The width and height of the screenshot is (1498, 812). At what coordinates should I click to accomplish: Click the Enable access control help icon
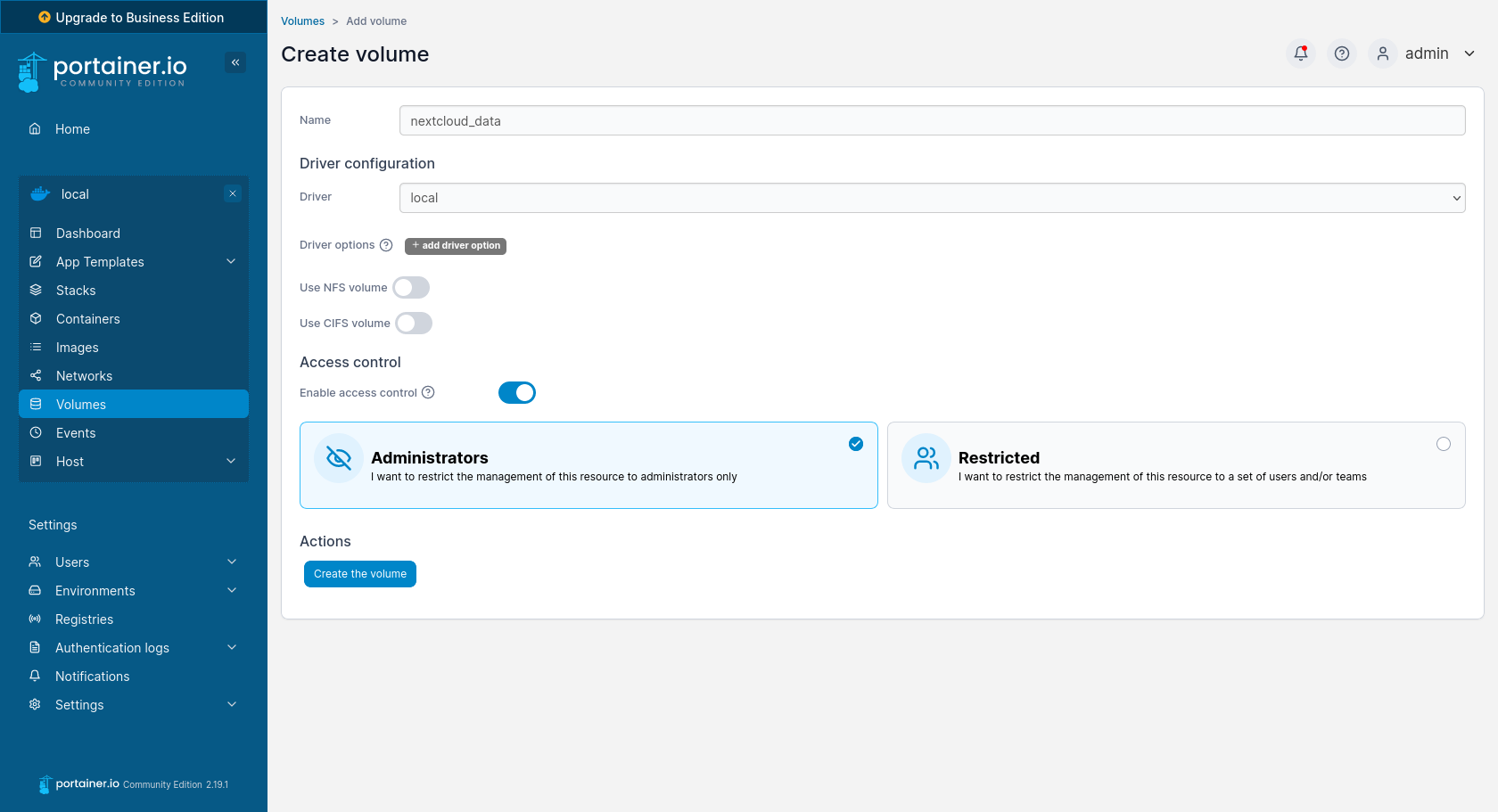click(428, 392)
